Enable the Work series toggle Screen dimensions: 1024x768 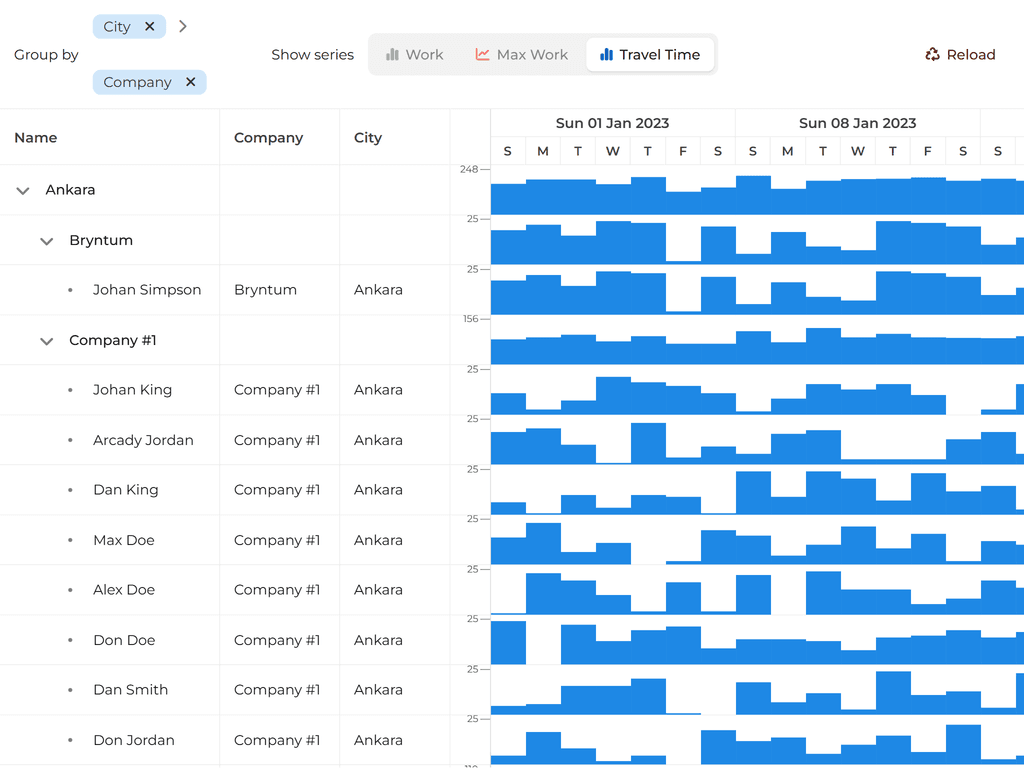(414, 54)
